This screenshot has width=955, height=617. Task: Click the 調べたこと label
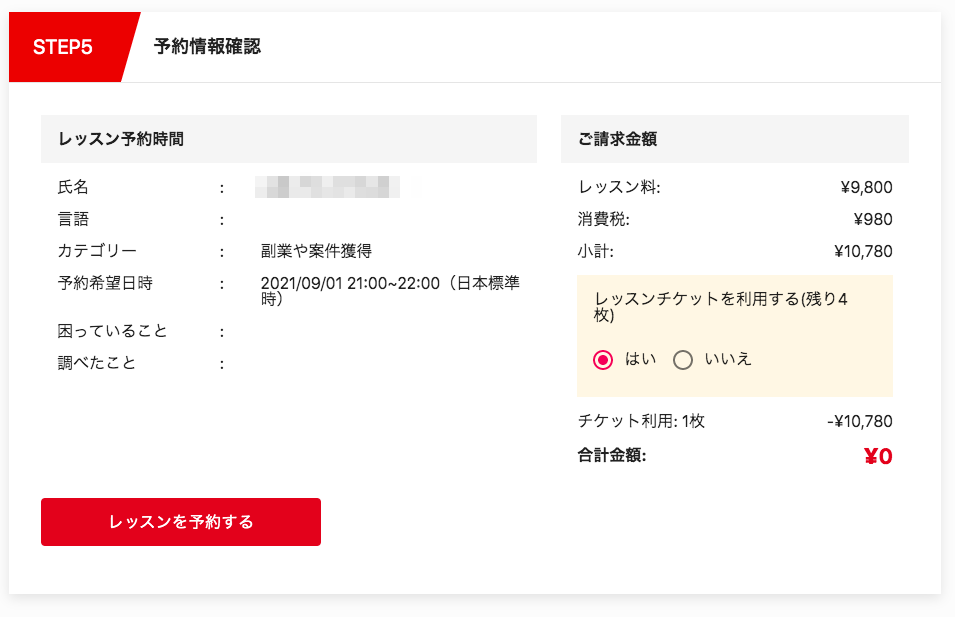[97, 363]
